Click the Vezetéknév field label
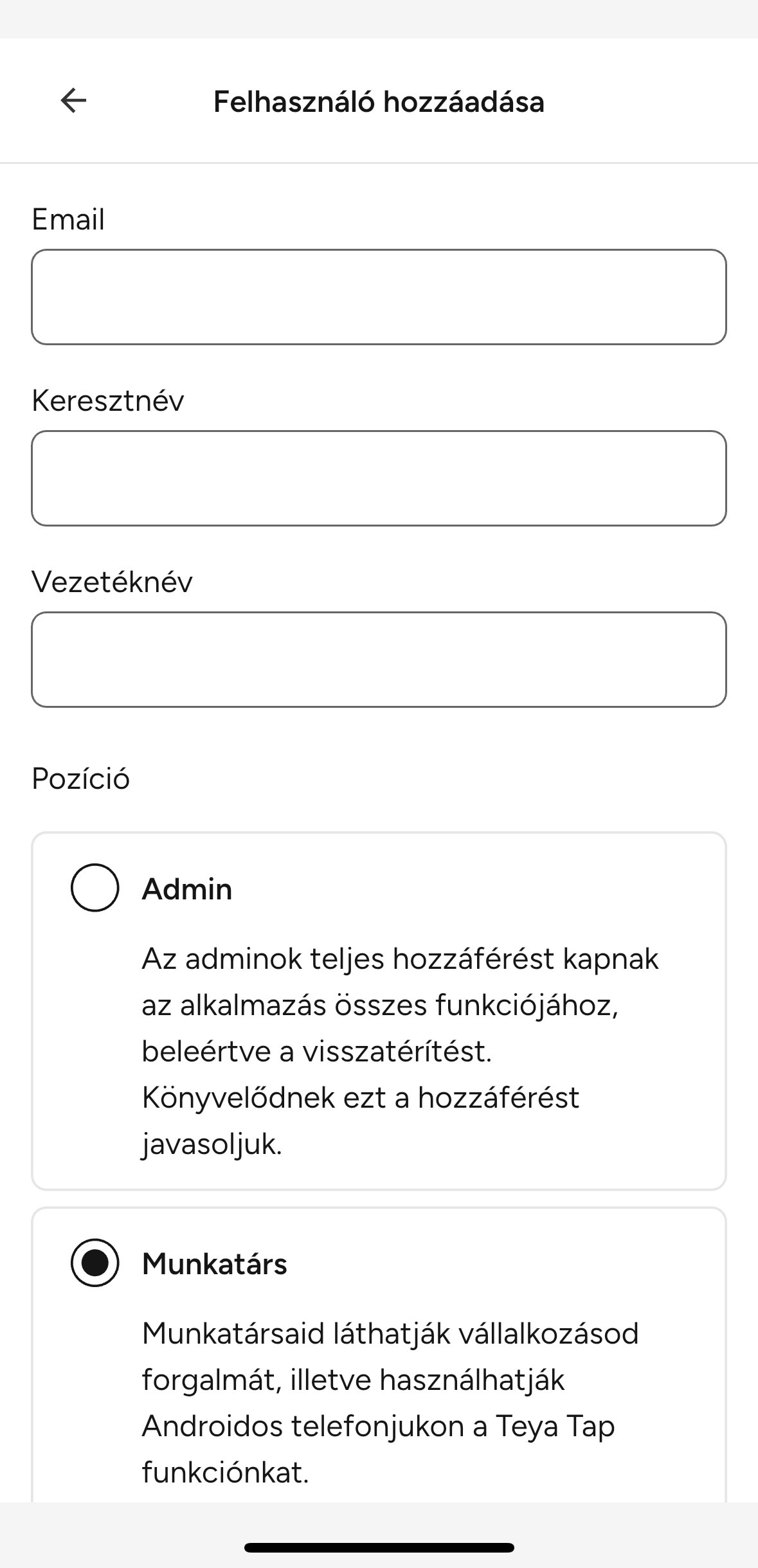This screenshot has width=758, height=1568. [x=112, y=582]
